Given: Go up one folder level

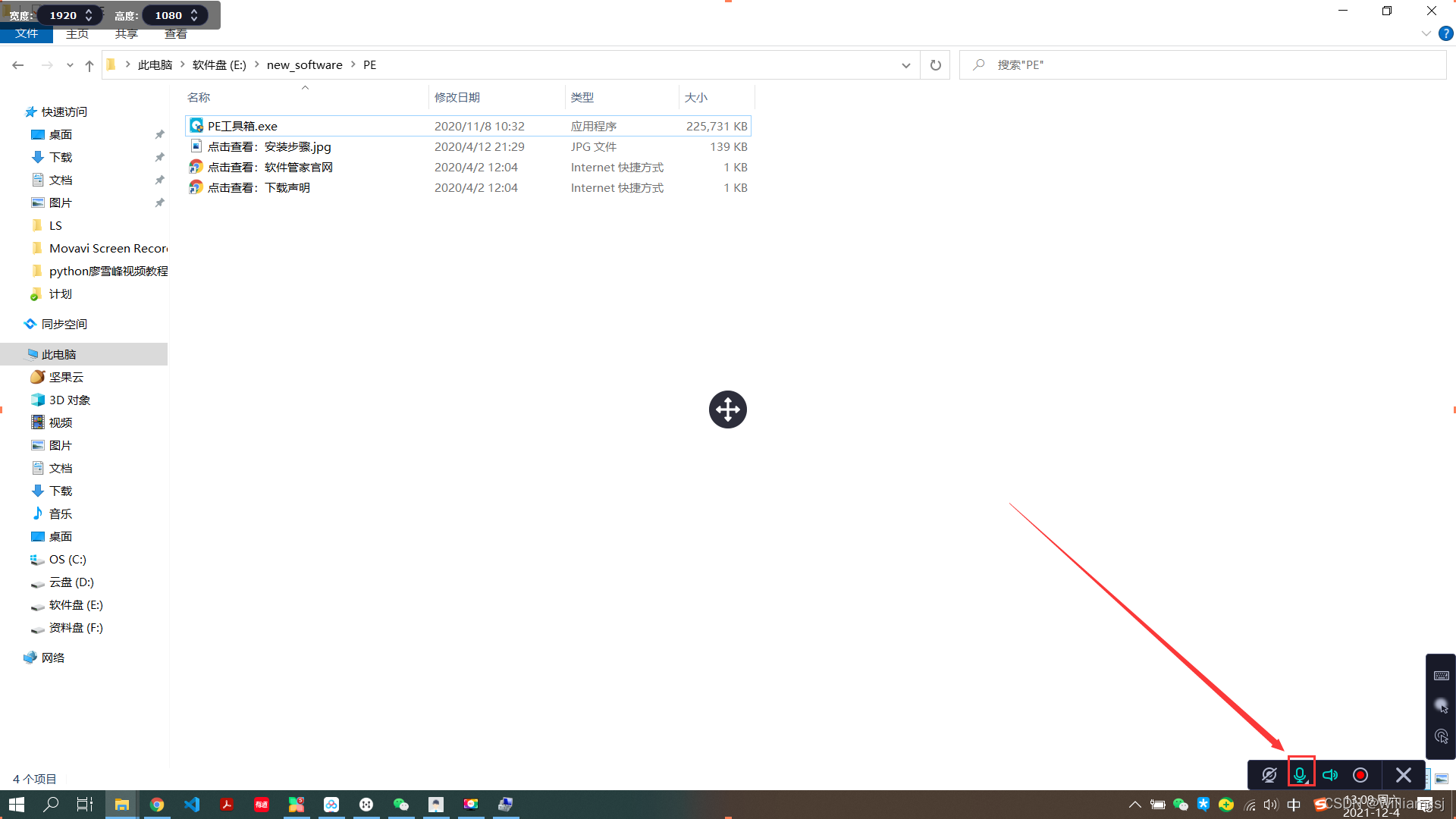Looking at the screenshot, I should pos(89,65).
